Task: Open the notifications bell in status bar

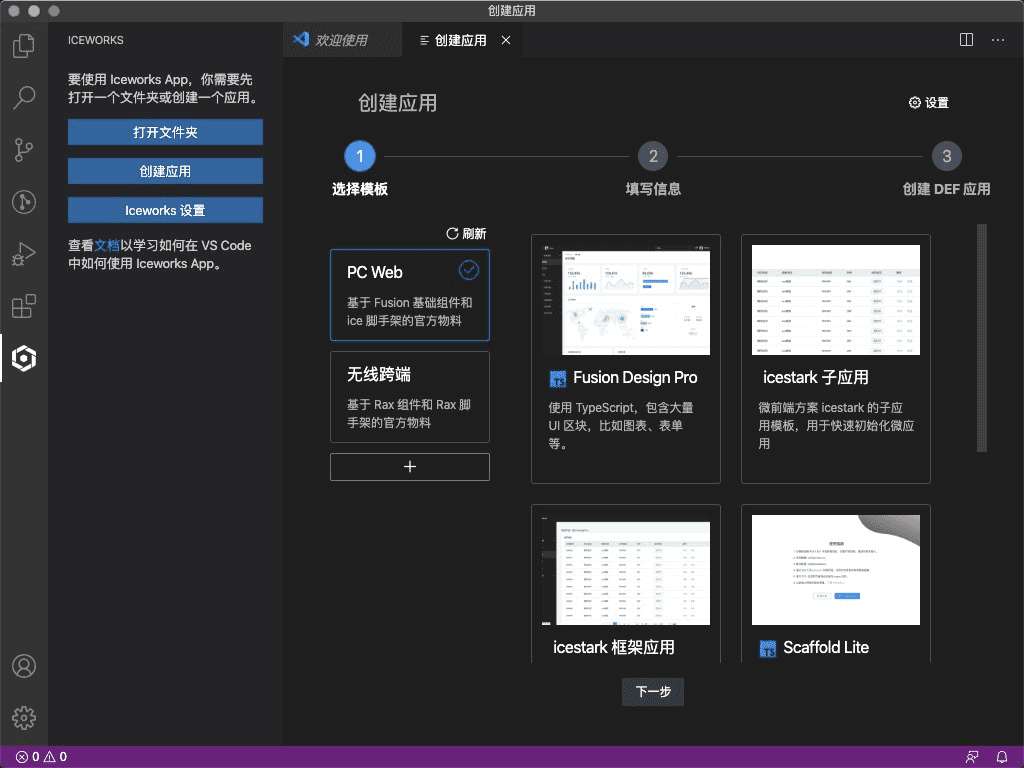Action: coord(1002,756)
